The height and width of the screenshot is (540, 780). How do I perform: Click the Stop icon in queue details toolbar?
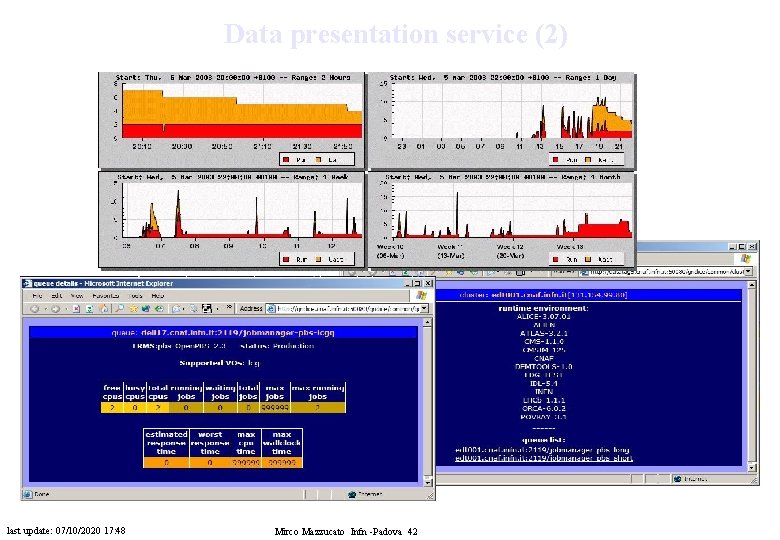point(76,309)
